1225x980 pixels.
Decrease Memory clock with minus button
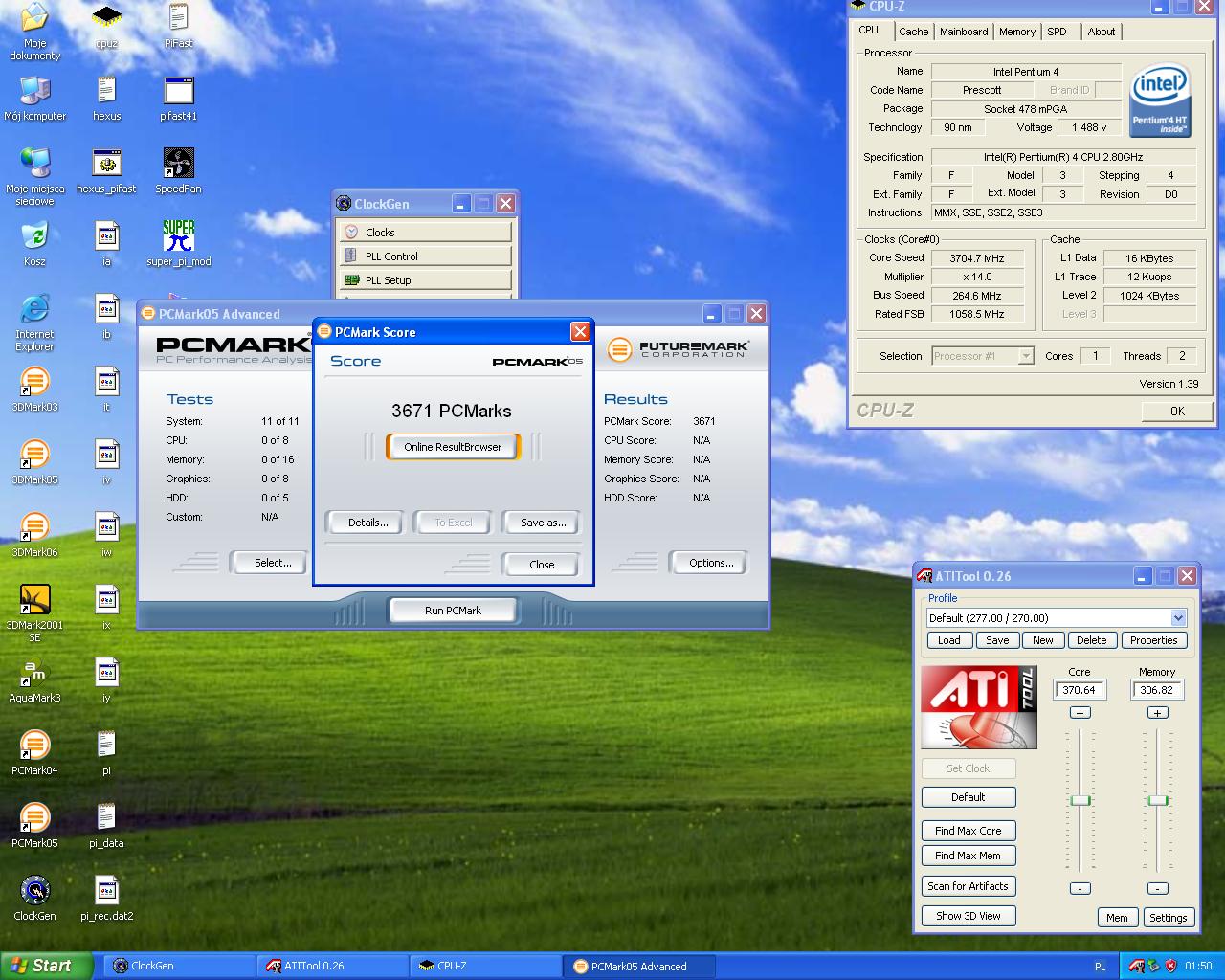click(1157, 888)
